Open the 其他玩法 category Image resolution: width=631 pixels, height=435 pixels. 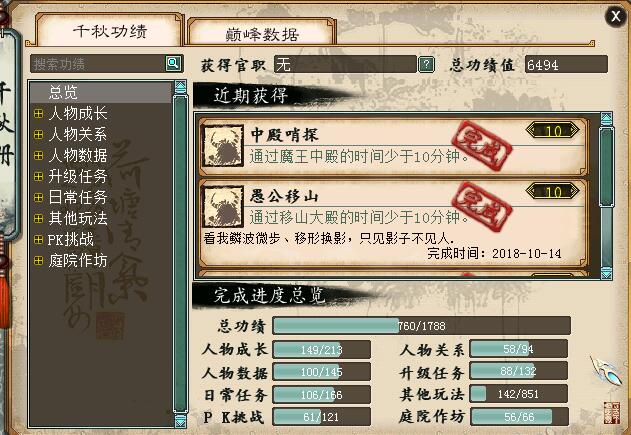78,219
